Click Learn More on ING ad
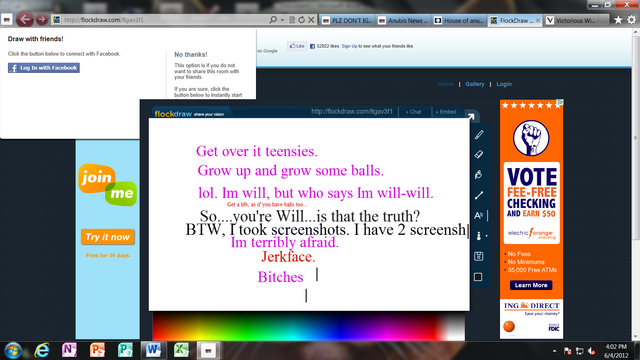The height and width of the screenshot is (360, 640). pyautogui.click(x=531, y=285)
